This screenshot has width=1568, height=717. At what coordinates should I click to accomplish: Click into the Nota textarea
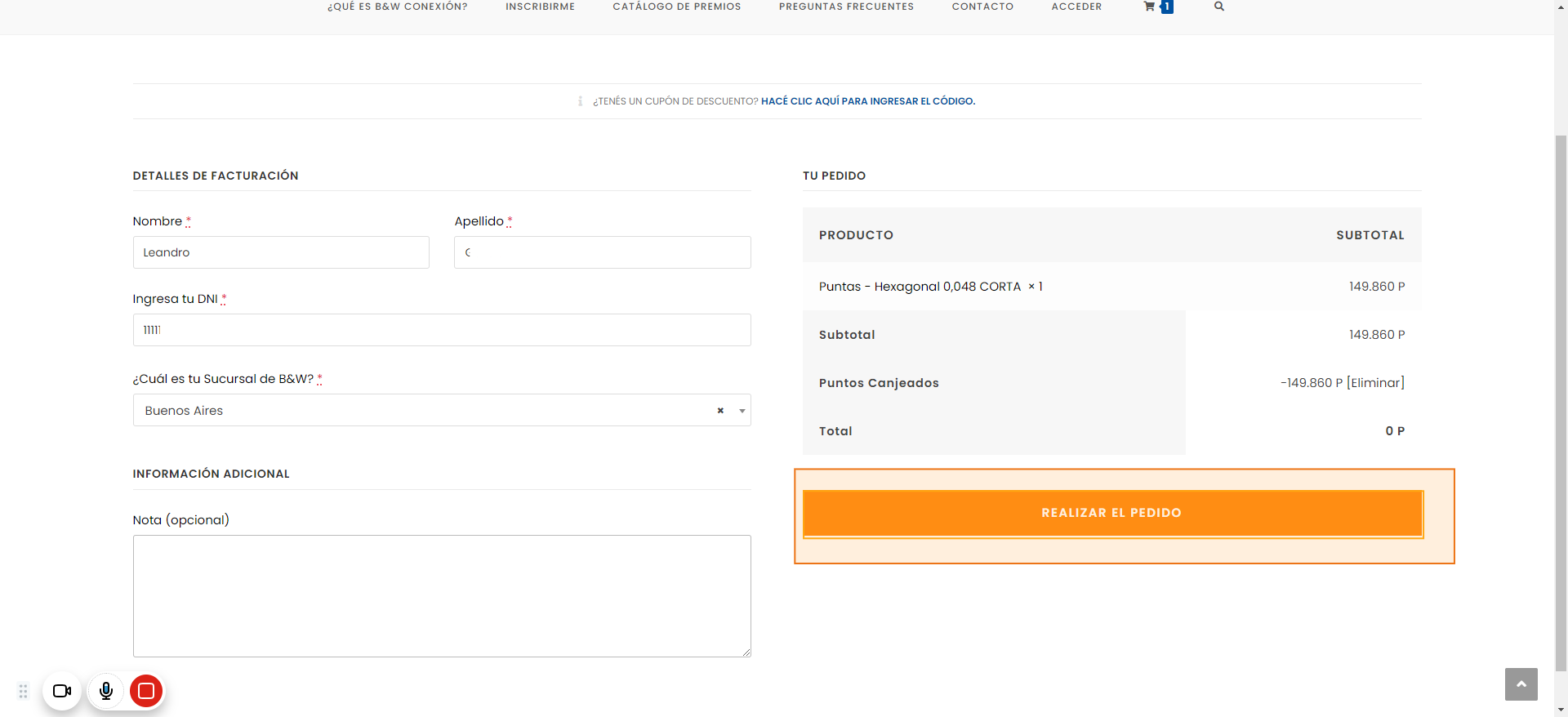pos(442,595)
